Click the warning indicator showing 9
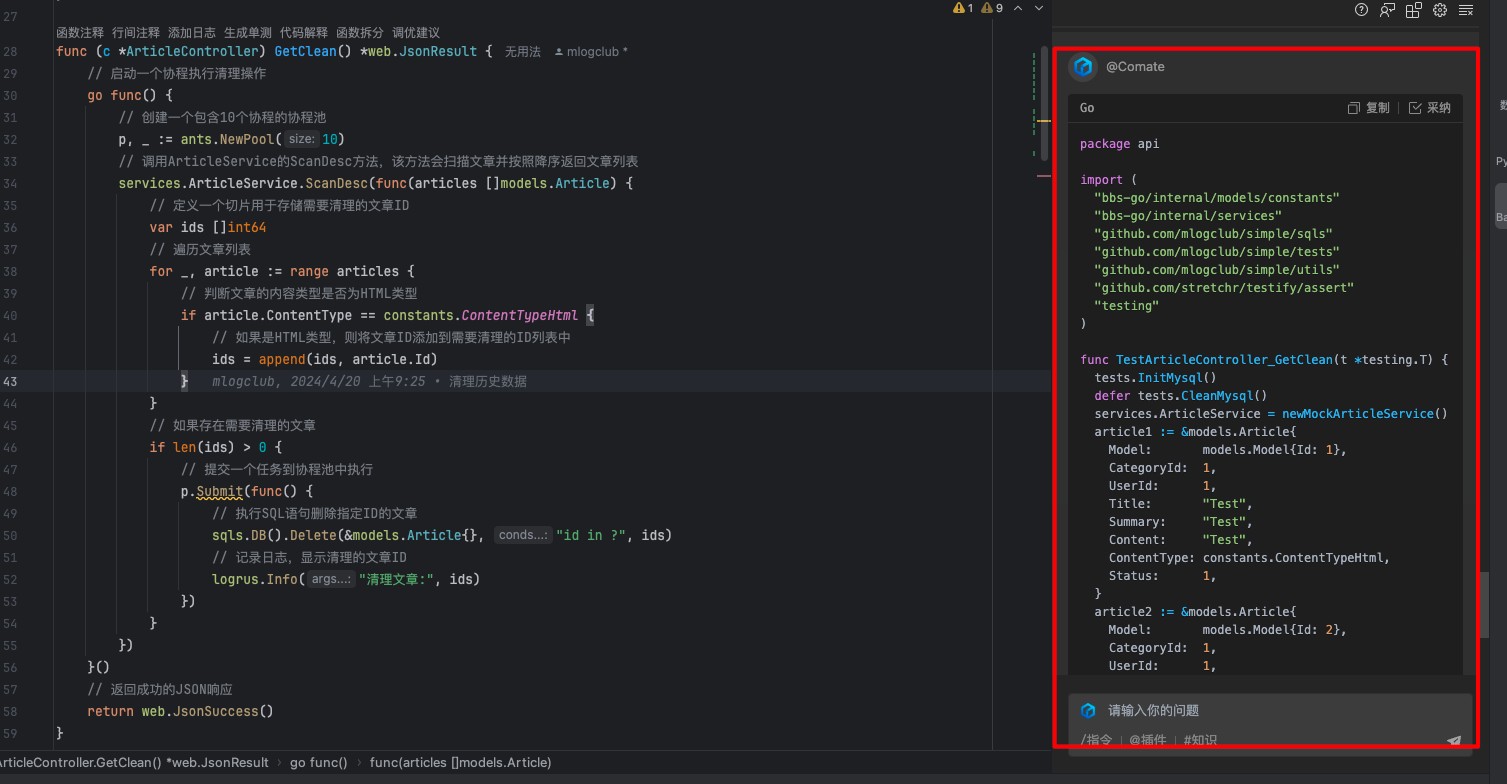 pos(992,8)
